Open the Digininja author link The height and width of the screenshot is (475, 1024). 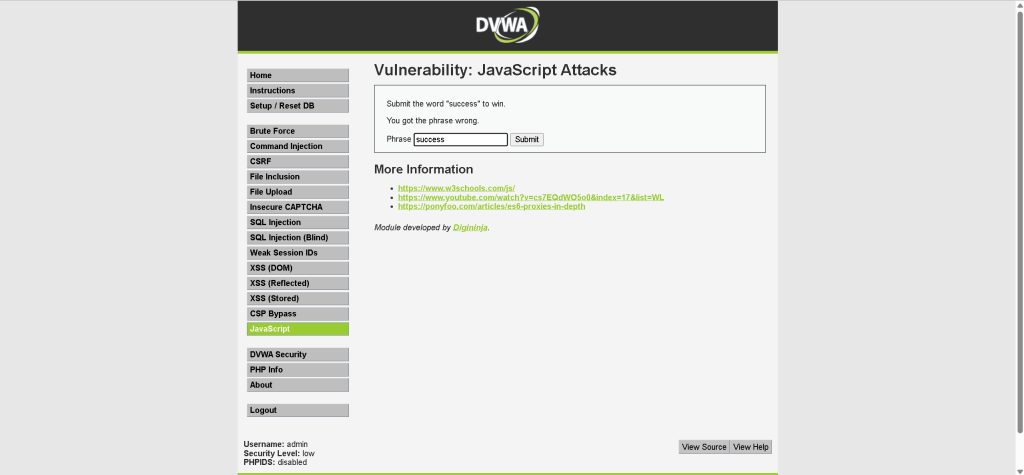[x=470, y=228]
